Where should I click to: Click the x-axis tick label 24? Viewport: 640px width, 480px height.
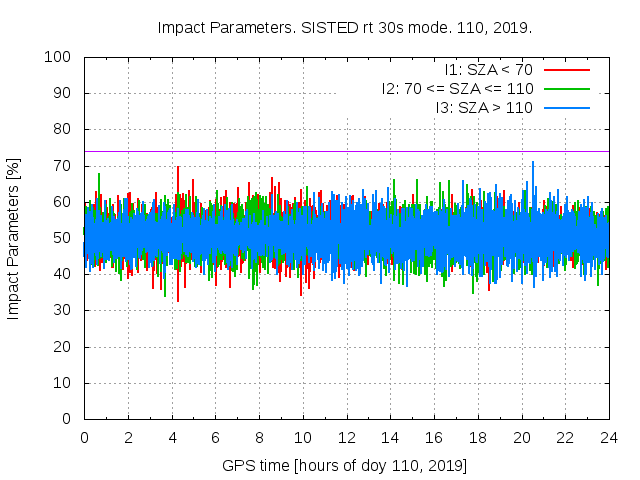coord(609,438)
